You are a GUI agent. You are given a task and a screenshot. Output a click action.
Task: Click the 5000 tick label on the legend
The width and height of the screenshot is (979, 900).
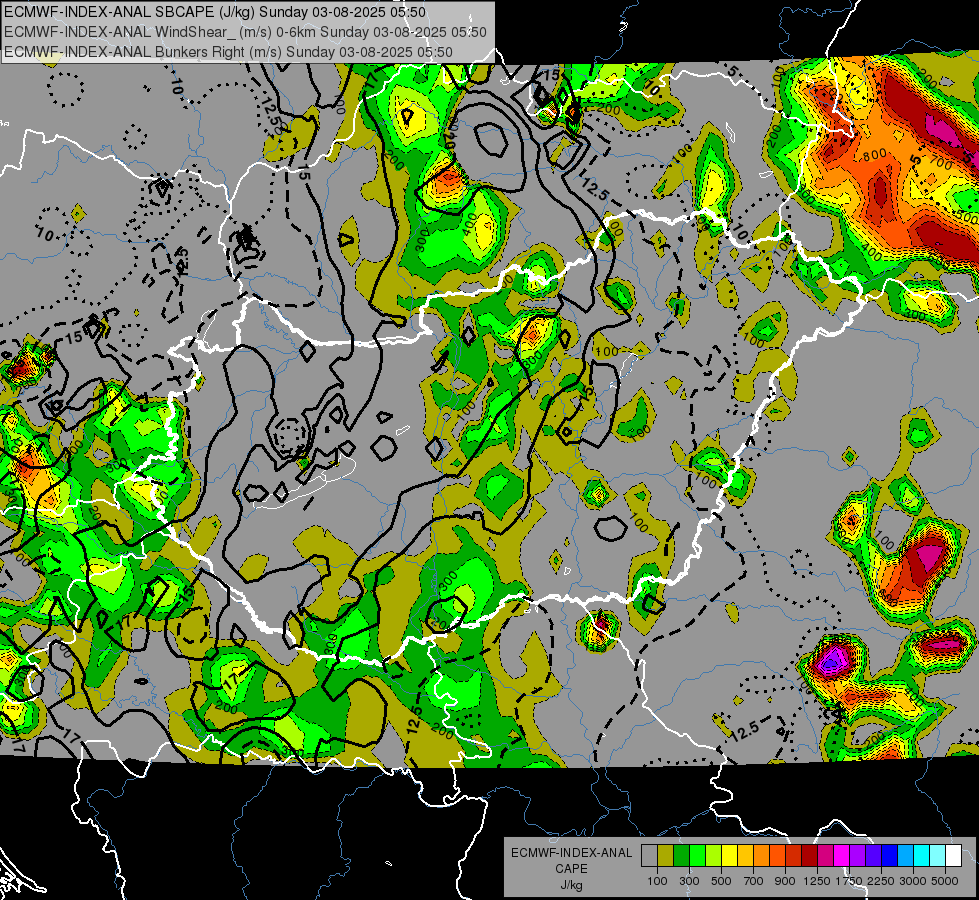click(x=945, y=881)
